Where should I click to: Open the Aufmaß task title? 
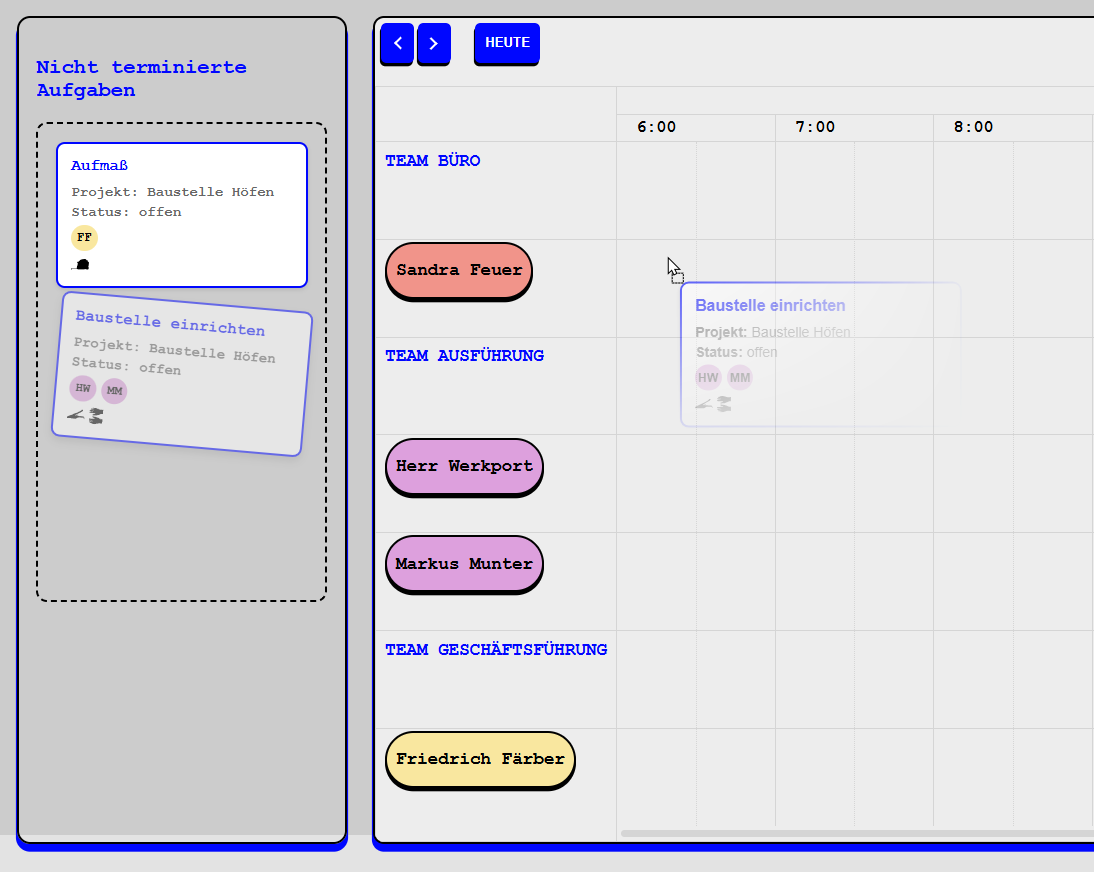click(x=99, y=166)
